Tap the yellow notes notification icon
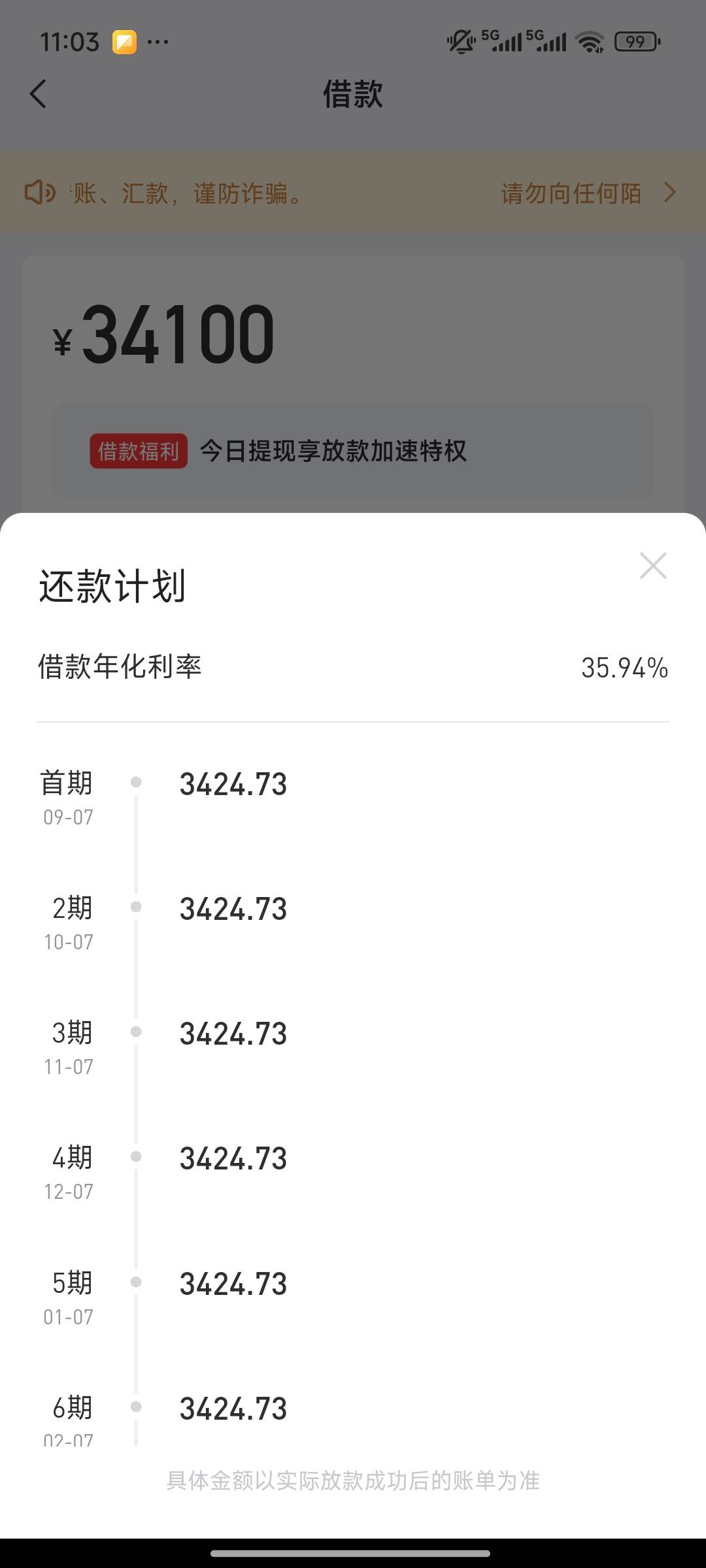Viewport: 706px width, 1568px height. [x=124, y=42]
